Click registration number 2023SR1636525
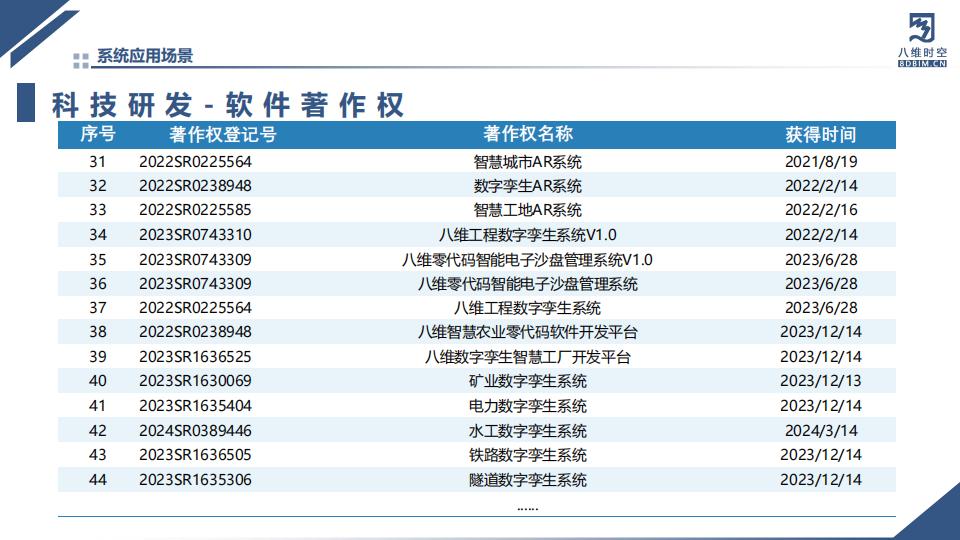Screen dimensions: 960x540 pyautogui.click(x=195, y=356)
